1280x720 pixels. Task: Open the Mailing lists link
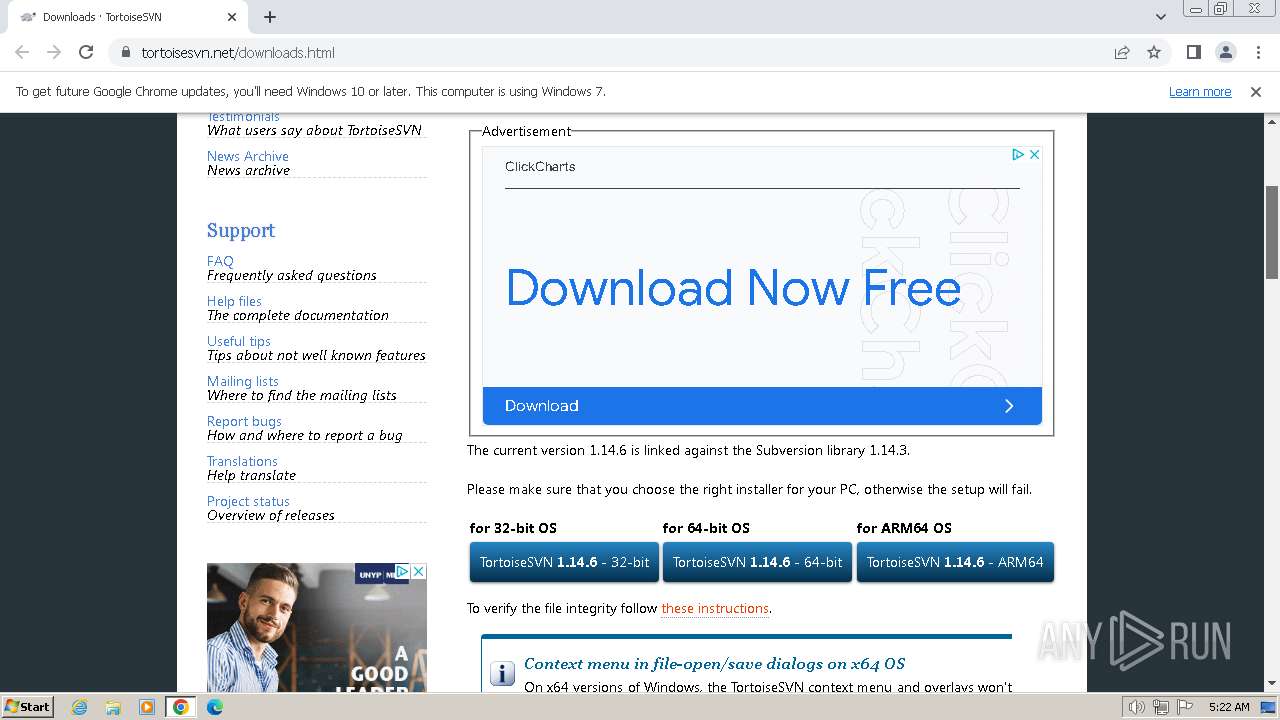pyautogui.click(x=243, y=381)
